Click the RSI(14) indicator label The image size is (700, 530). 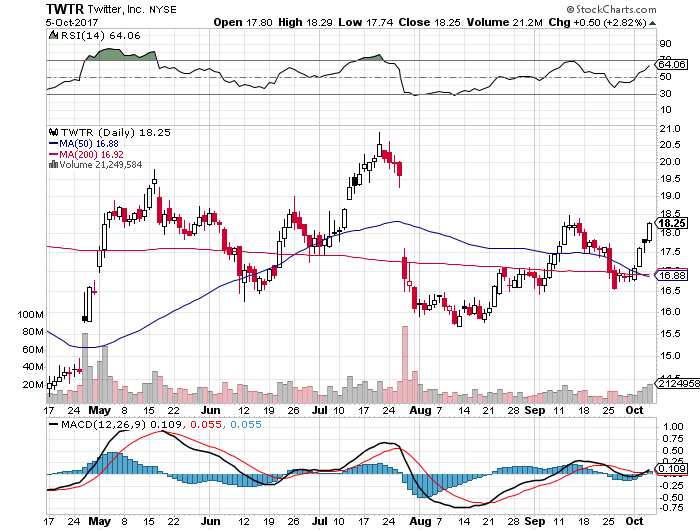pyautogui.click(x=78, y=37)
